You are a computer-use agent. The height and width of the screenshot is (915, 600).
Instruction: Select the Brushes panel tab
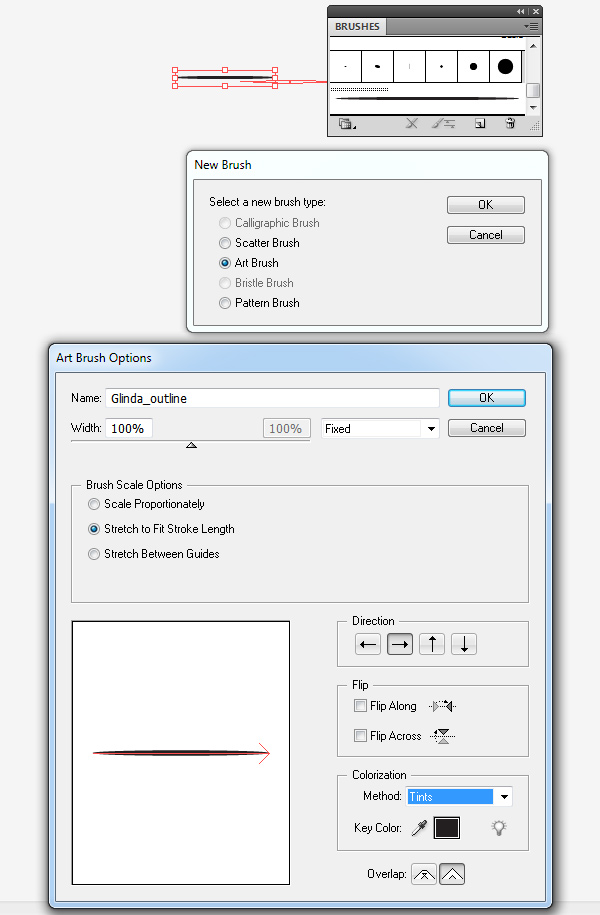[x=357, y=27]
